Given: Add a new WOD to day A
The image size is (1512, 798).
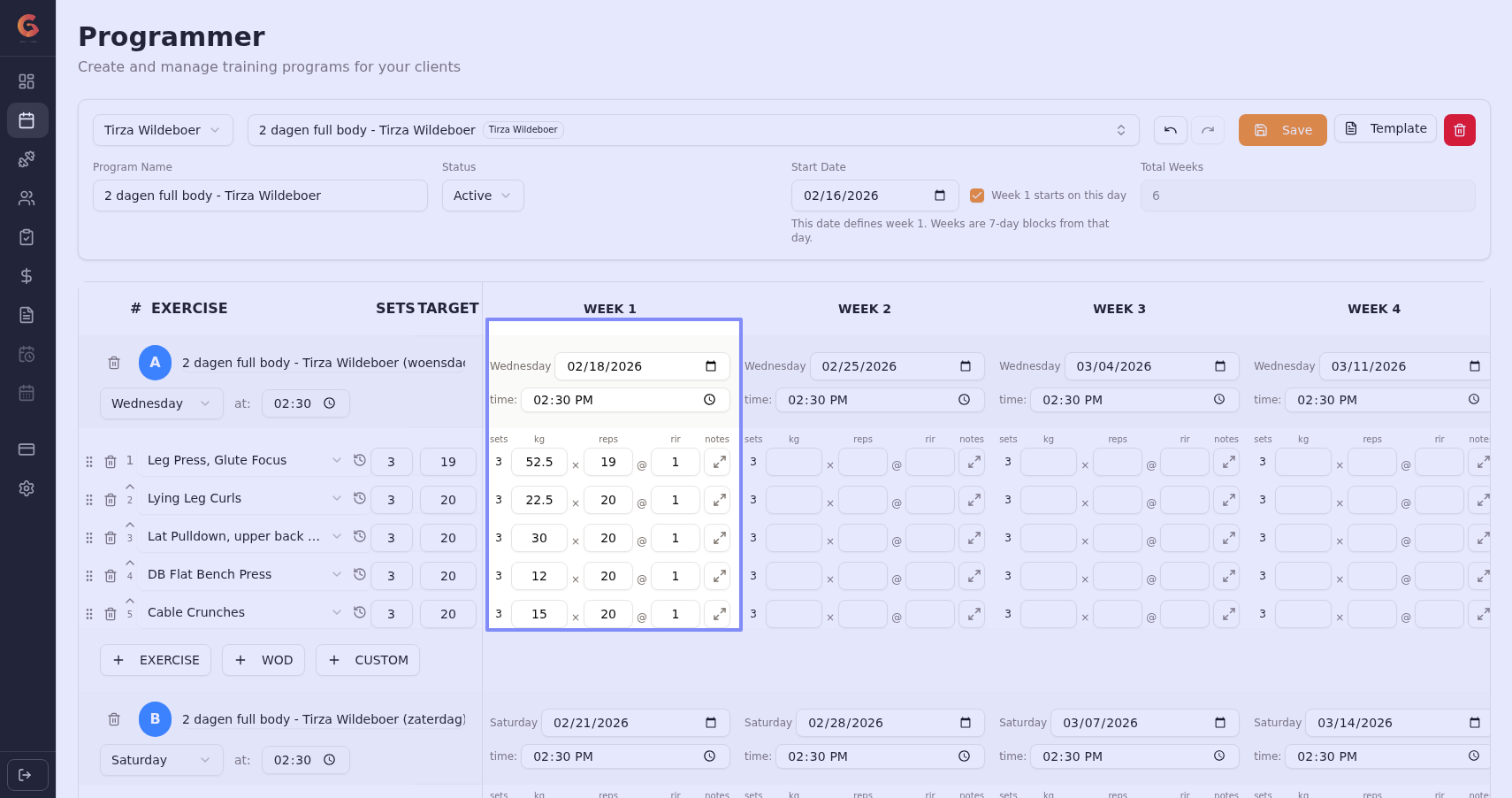Looking at the screenshot, I should [x=263, y=660].
